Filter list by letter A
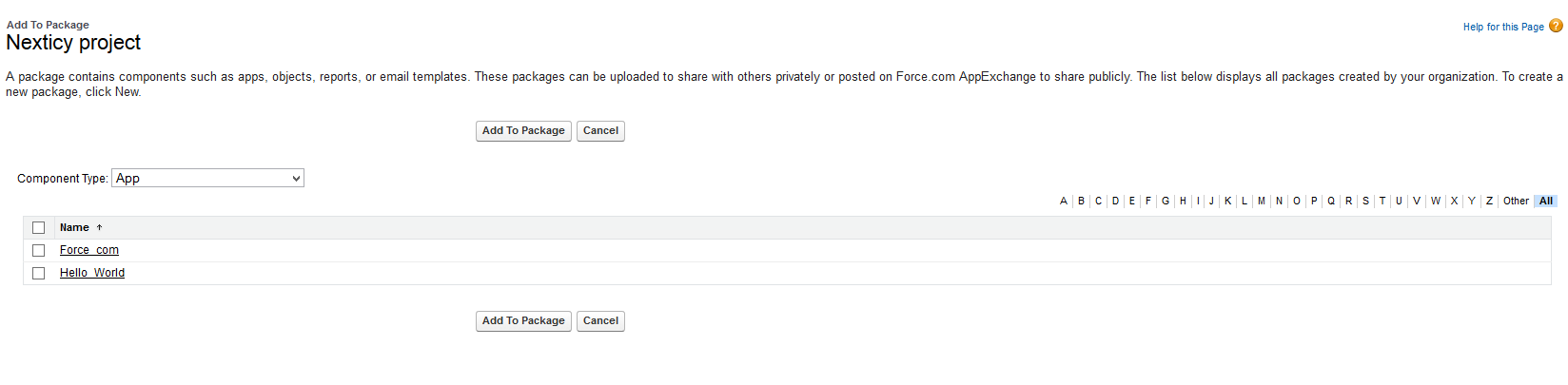The height and width of the screenshot is (385, 1568). pos(1064,202)
